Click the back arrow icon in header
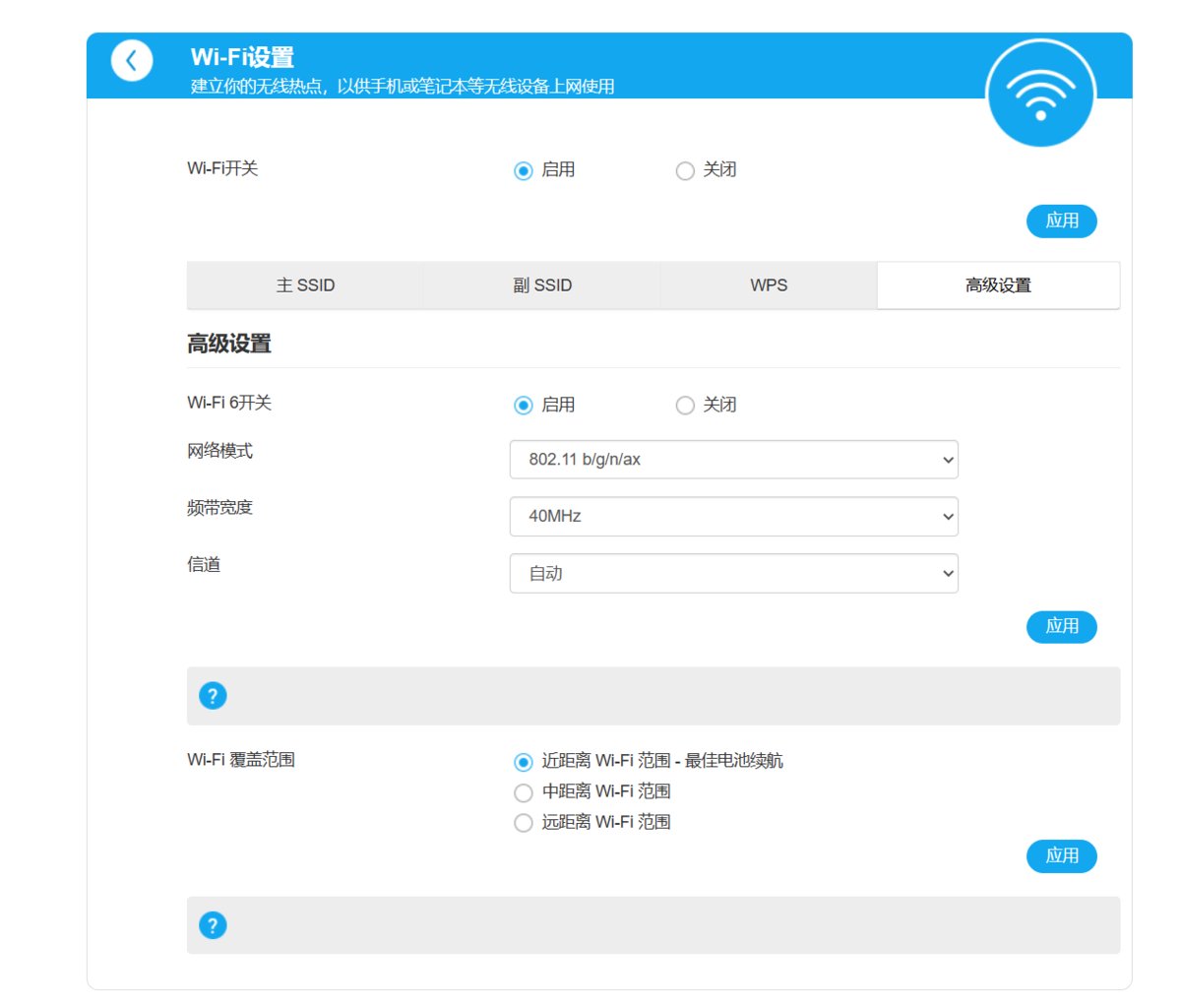 pos(132,61)
